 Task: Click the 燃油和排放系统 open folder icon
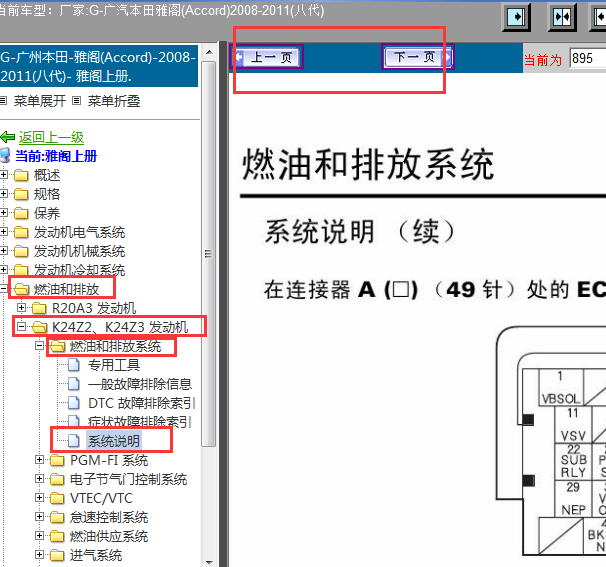coord(58,346)
